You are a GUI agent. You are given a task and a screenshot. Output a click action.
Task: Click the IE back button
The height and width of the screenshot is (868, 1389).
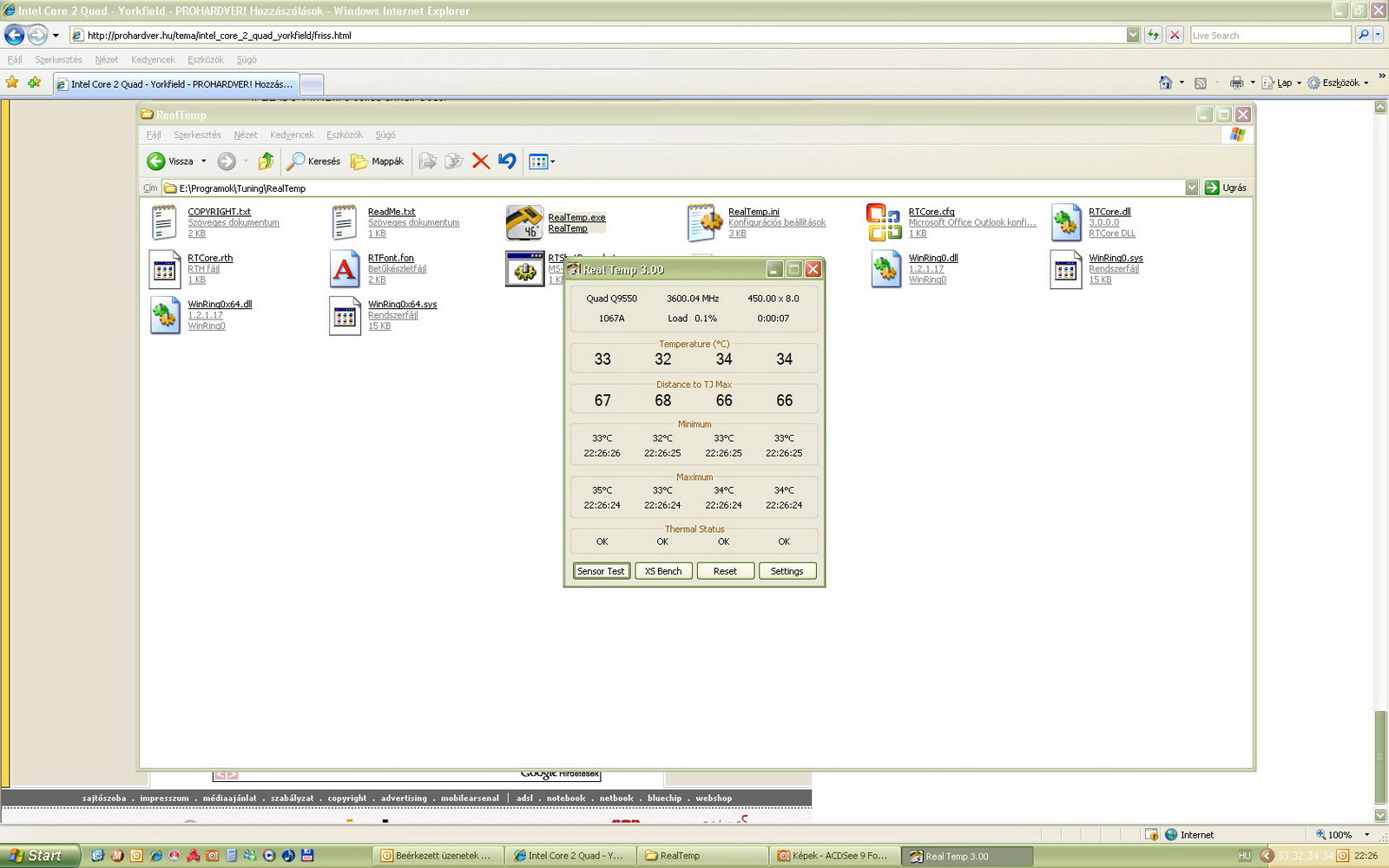[15, 35]
